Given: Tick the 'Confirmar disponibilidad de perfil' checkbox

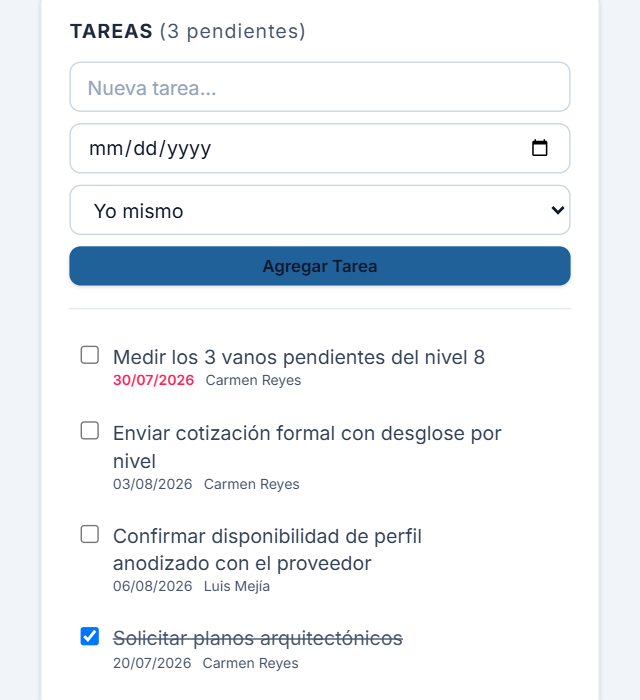Looking at the screenshot, I should click(x=90, y=534).
